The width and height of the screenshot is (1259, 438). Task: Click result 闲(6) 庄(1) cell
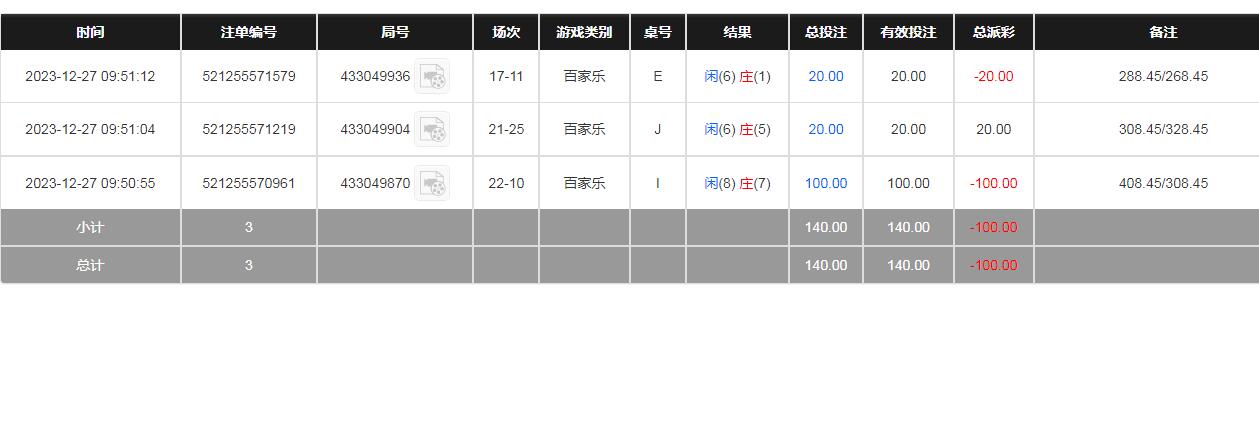737,76
